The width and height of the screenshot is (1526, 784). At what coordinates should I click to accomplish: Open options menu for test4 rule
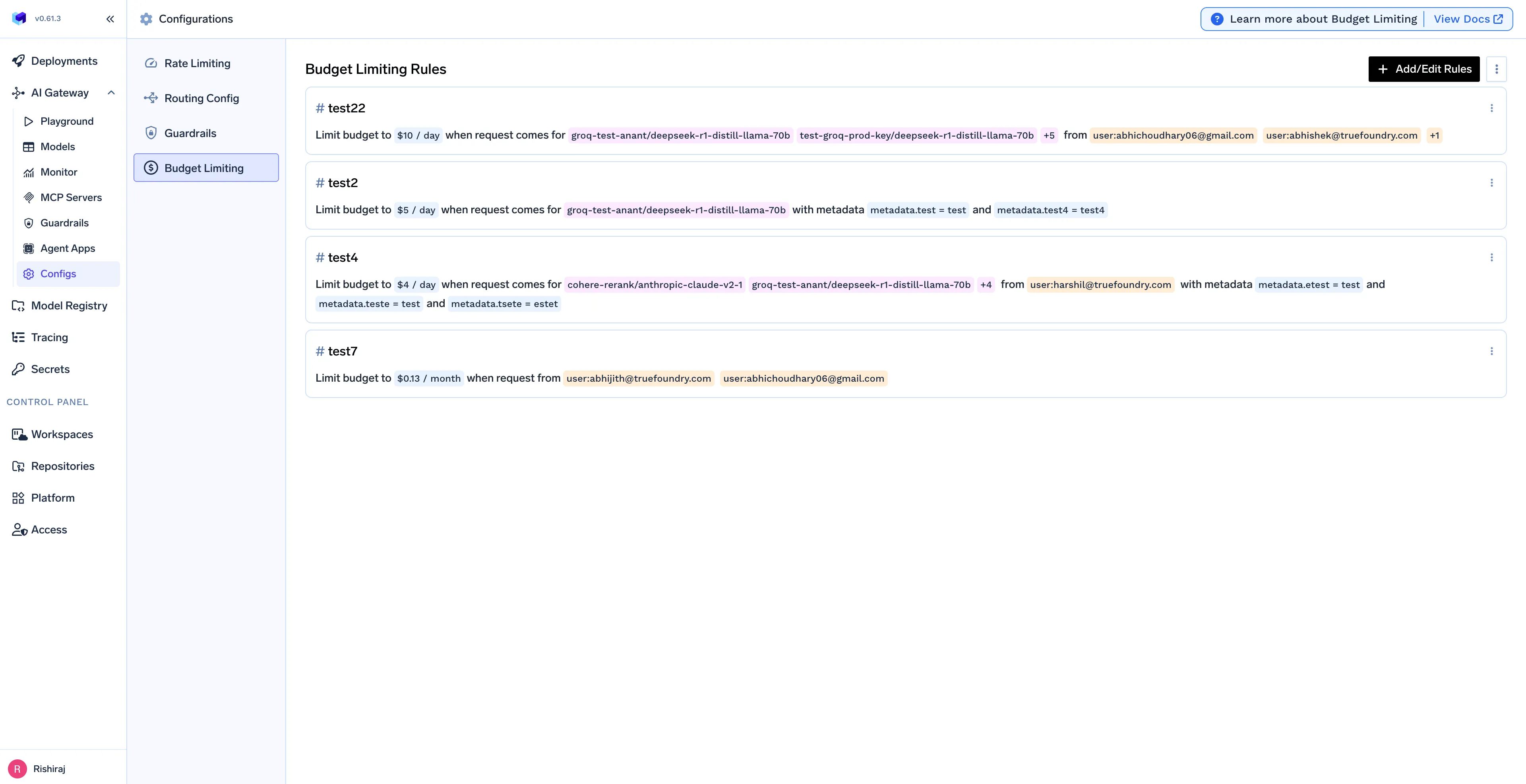click(1491, 258)
